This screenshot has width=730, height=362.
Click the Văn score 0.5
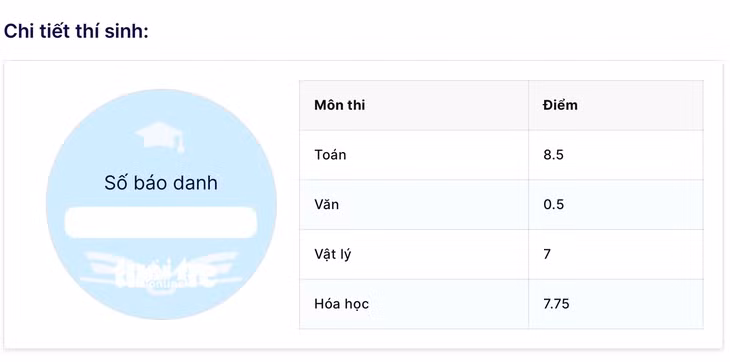553,204
